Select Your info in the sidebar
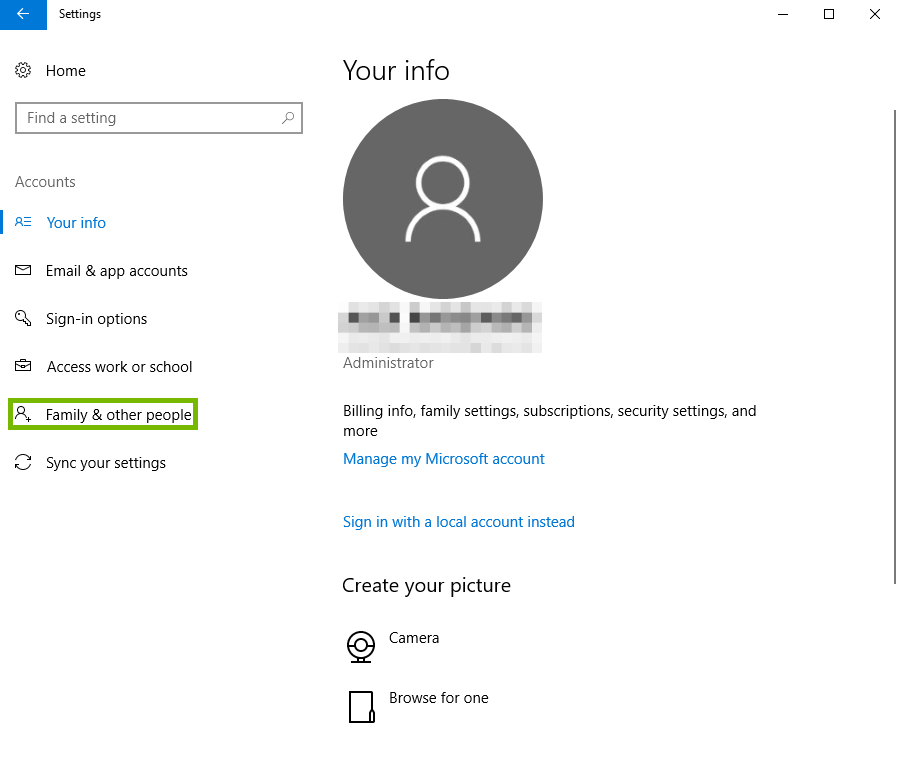Screen dimensions: 897x759 (x=76, y=222)
